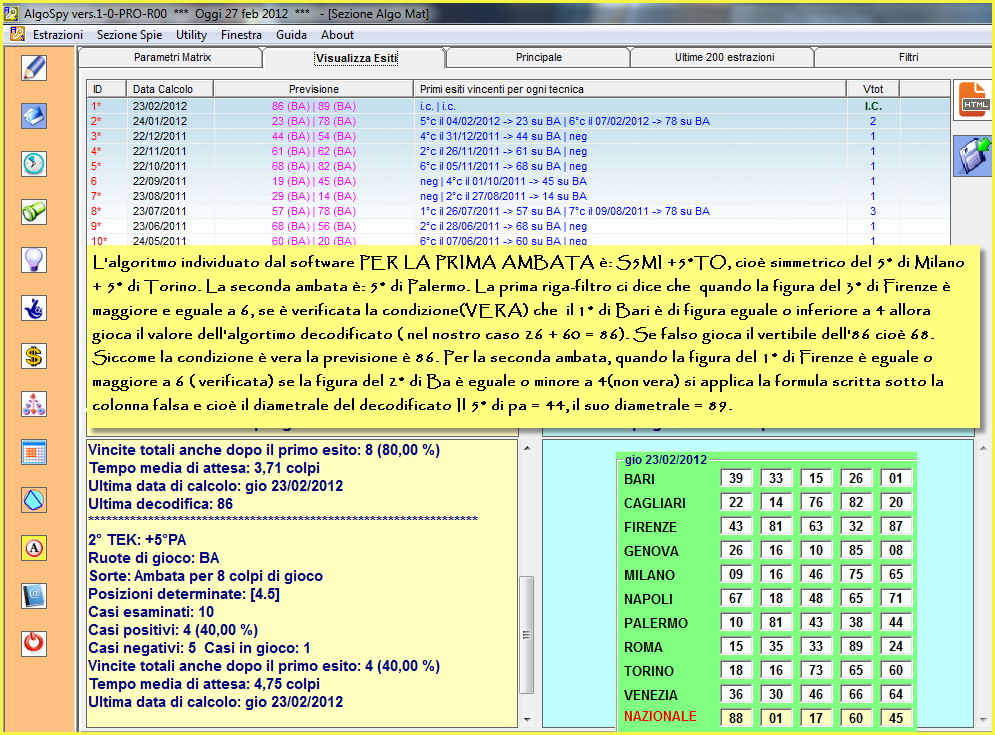The image size is (995, 735).
Task: Click the Vtot value 3 in row 8
Action: coord(873,211)
